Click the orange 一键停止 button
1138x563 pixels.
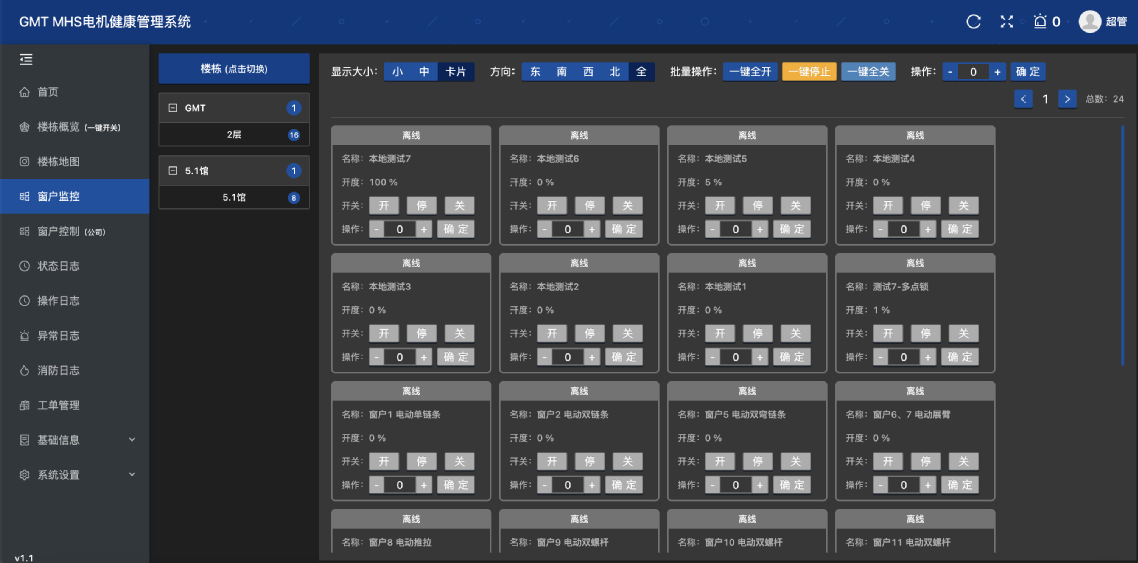(x=809, y=72)
